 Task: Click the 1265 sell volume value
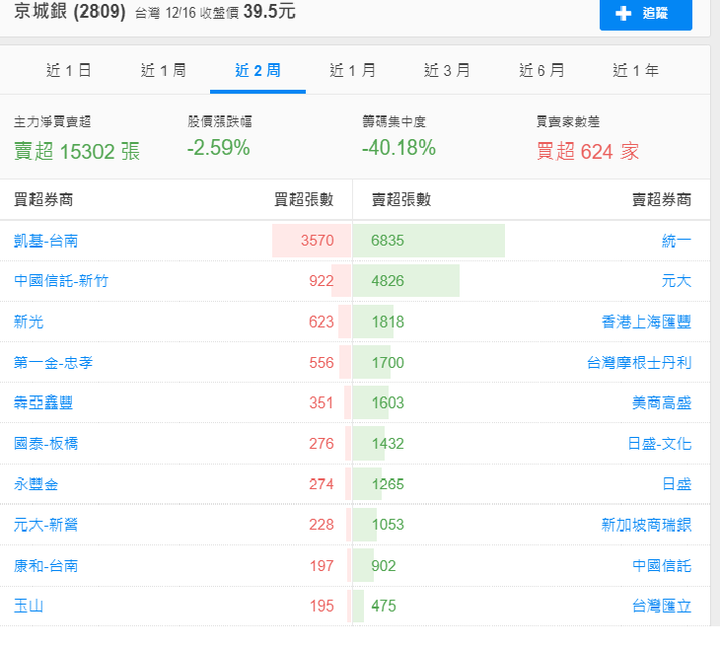[388, 484]
